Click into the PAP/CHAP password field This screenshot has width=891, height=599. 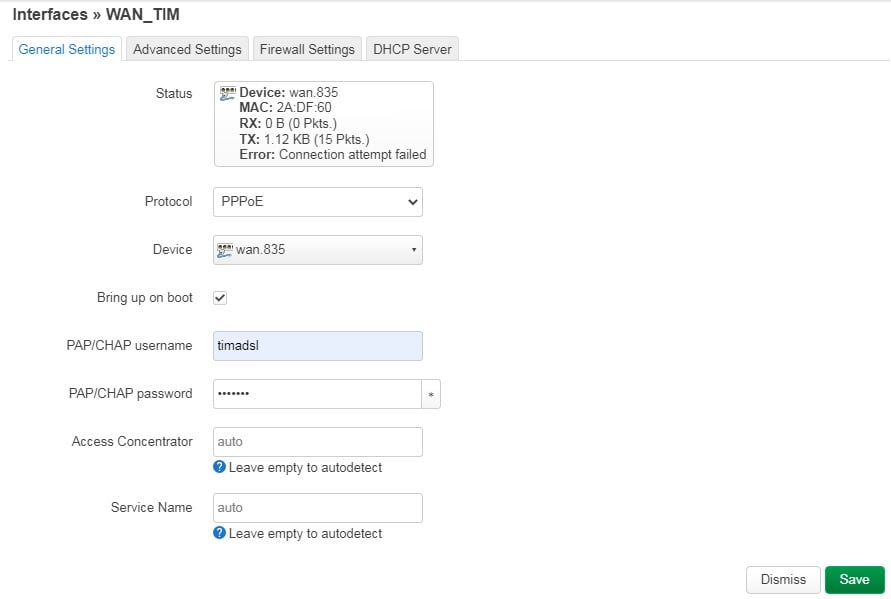point(317,394)
